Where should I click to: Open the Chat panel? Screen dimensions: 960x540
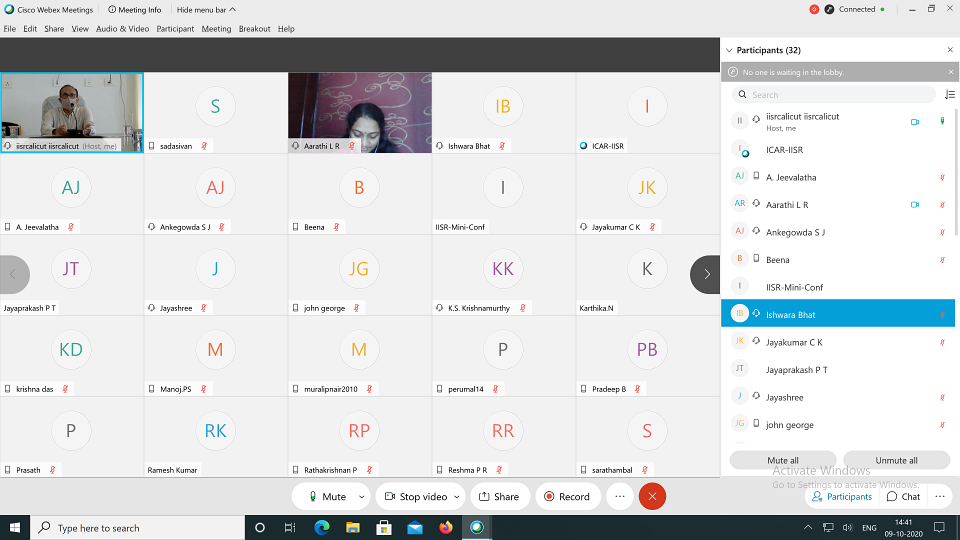(x=903, y=496)
